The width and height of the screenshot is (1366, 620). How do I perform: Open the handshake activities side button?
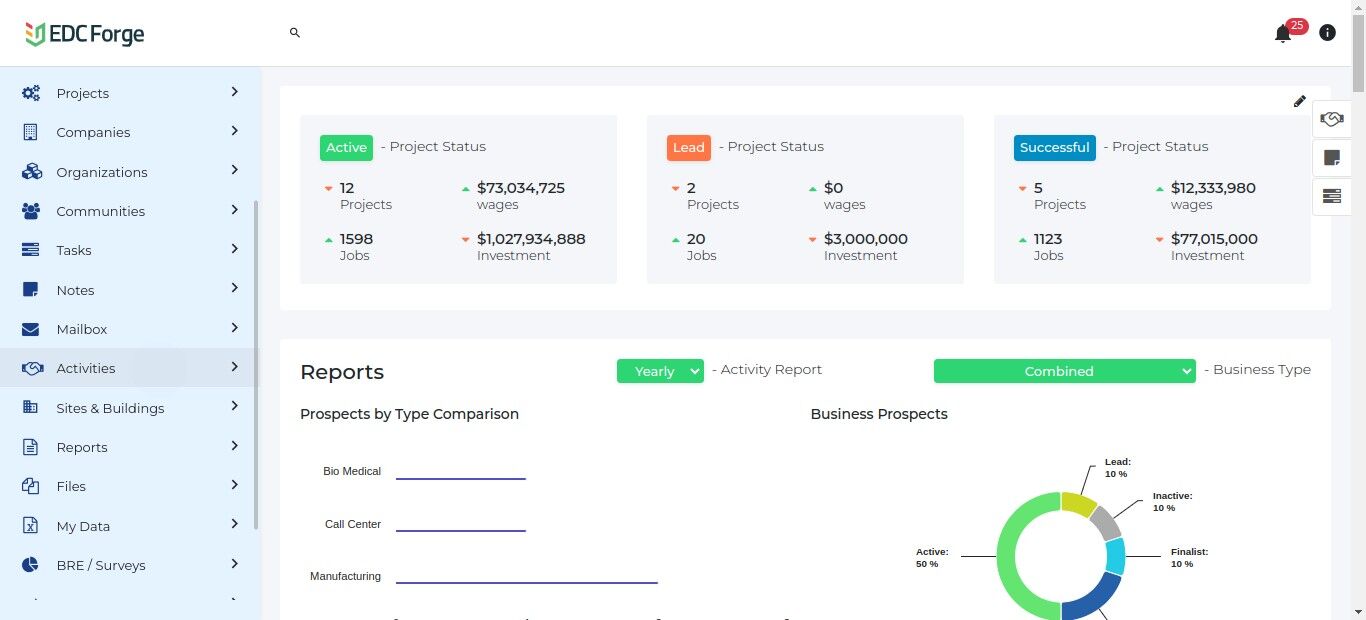(x=1331, y=119)
